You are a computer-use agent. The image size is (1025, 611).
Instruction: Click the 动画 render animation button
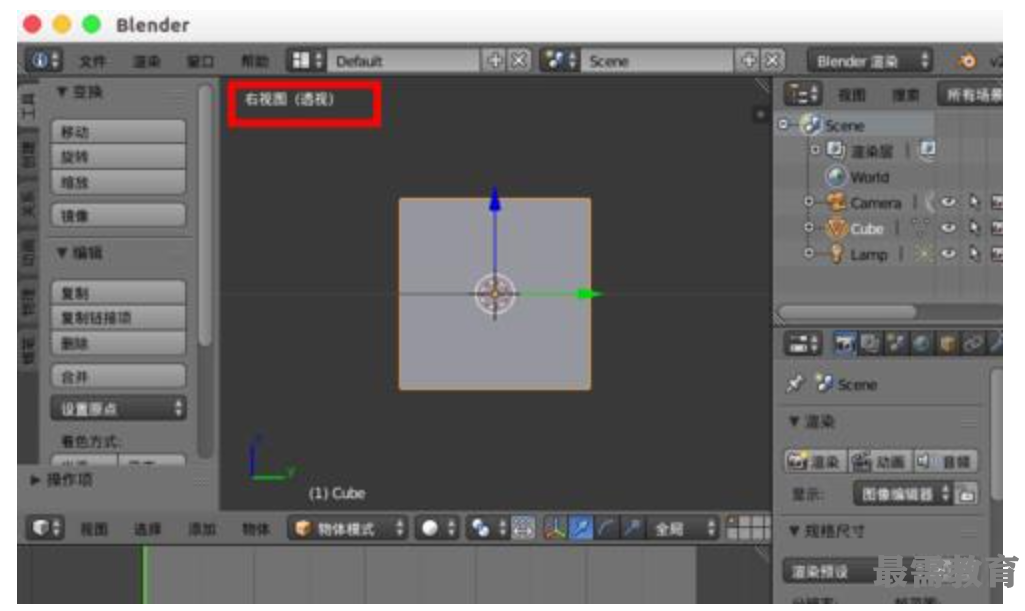tap(880, 461)
